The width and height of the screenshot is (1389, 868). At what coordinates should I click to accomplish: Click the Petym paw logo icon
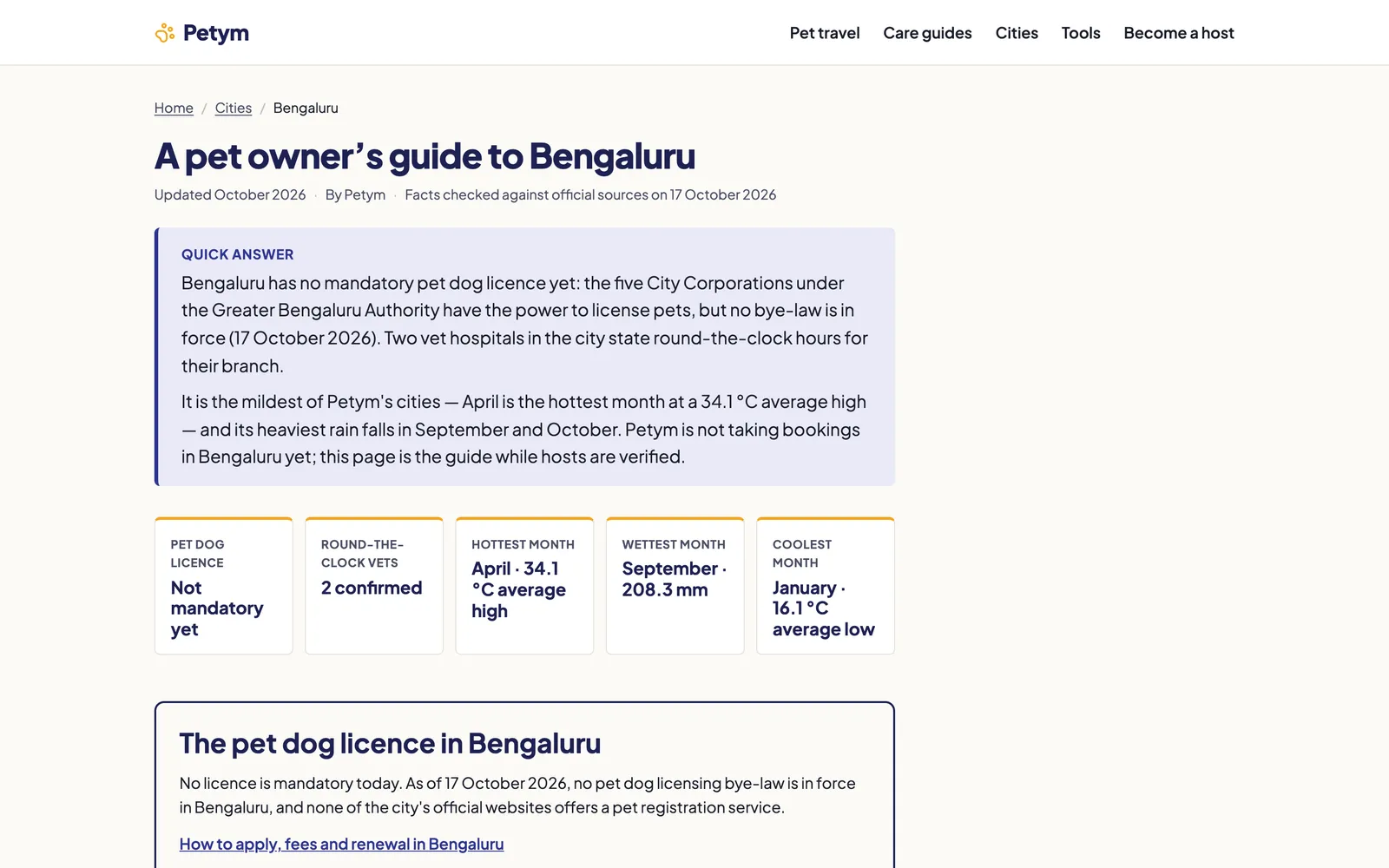165,33
